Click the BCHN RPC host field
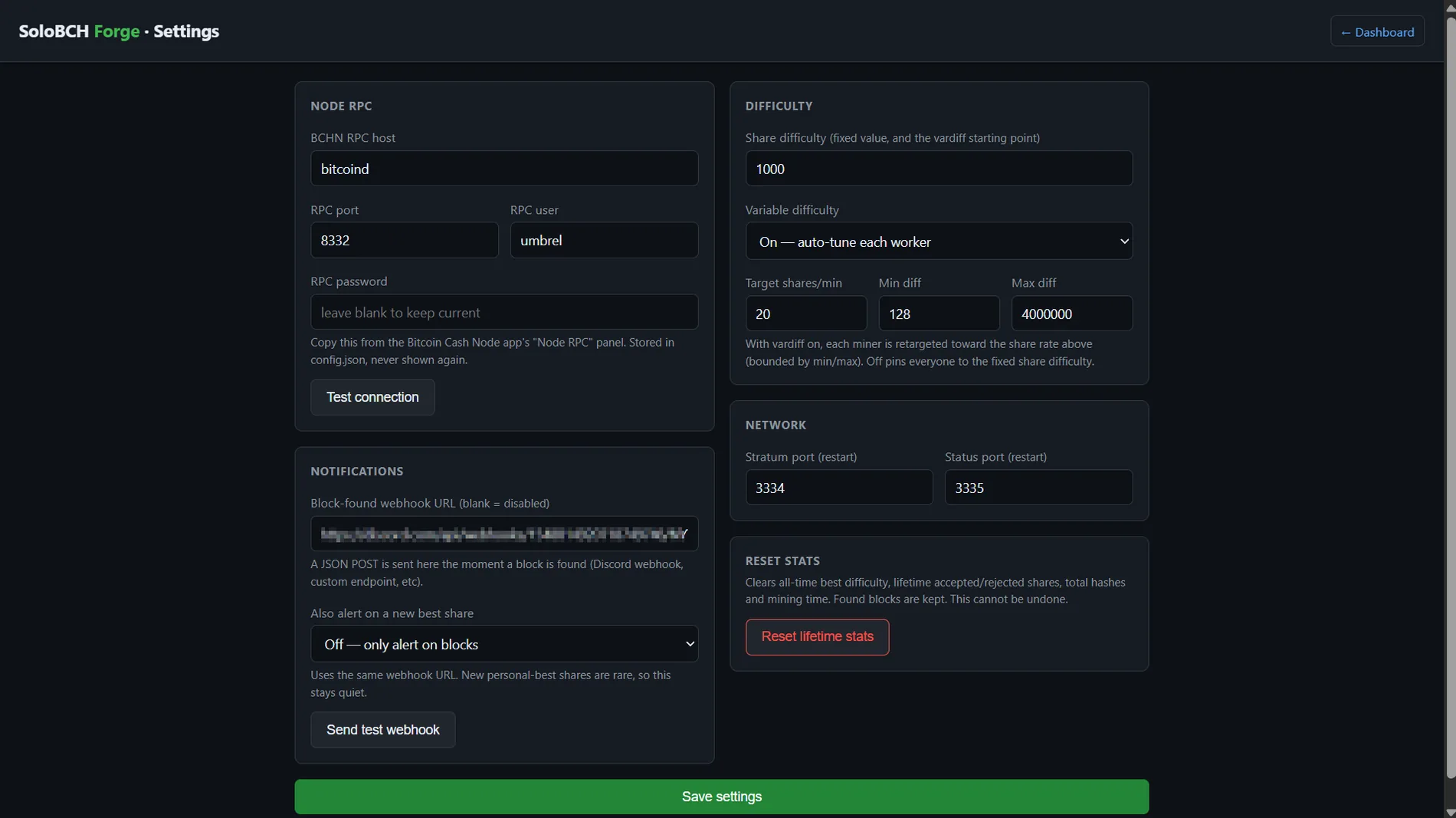 click(504, 169)
